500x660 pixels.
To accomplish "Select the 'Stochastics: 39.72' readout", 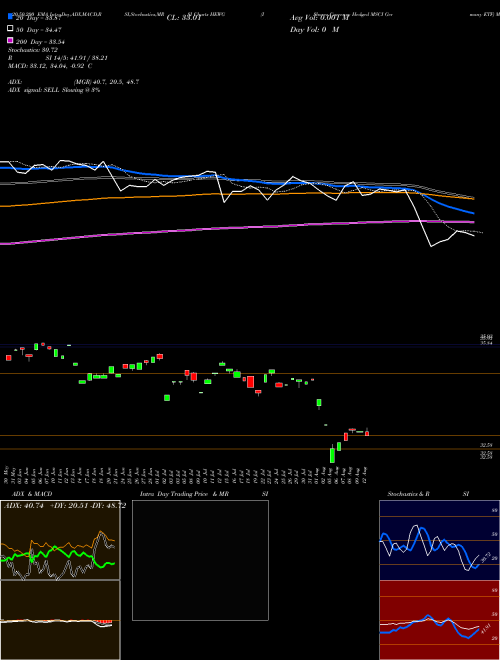I will (33, 50).
